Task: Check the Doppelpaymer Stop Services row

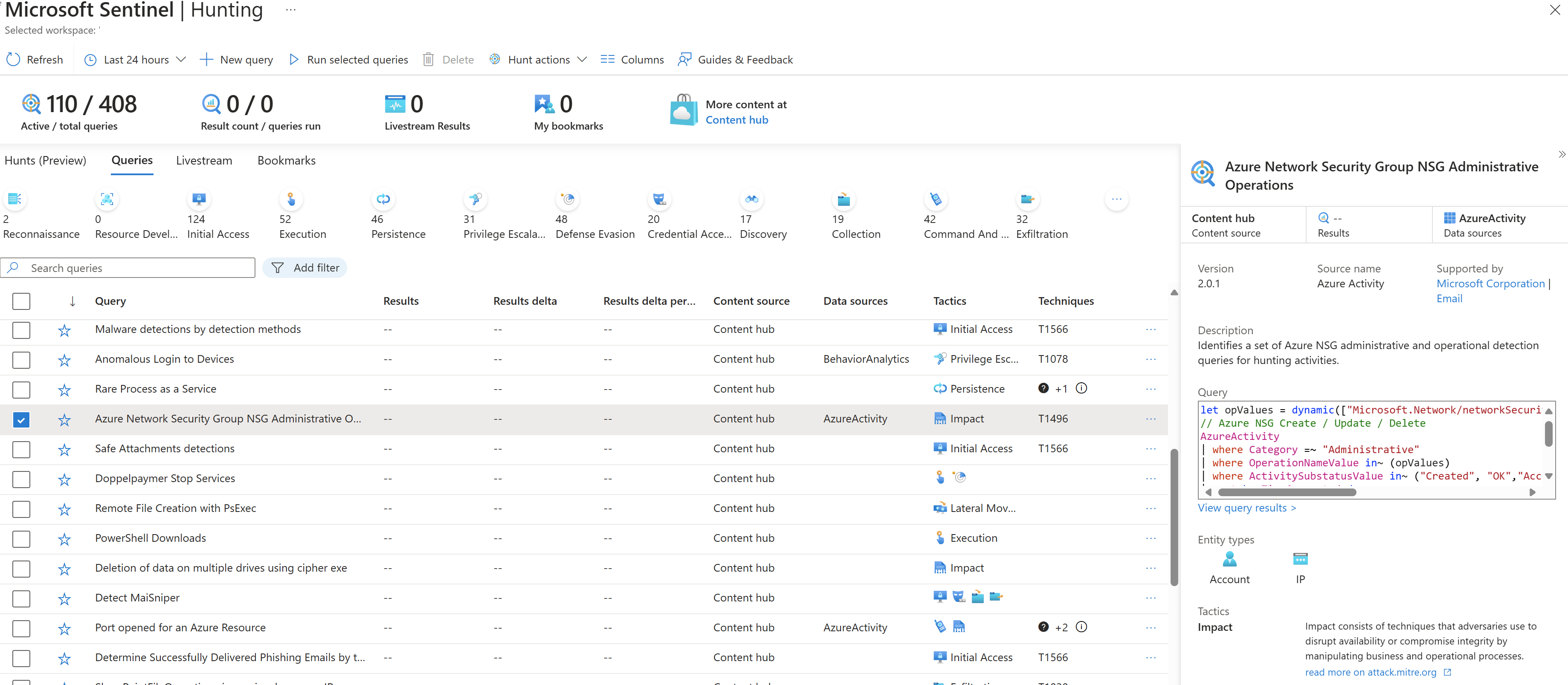Action: click(21, 479)
